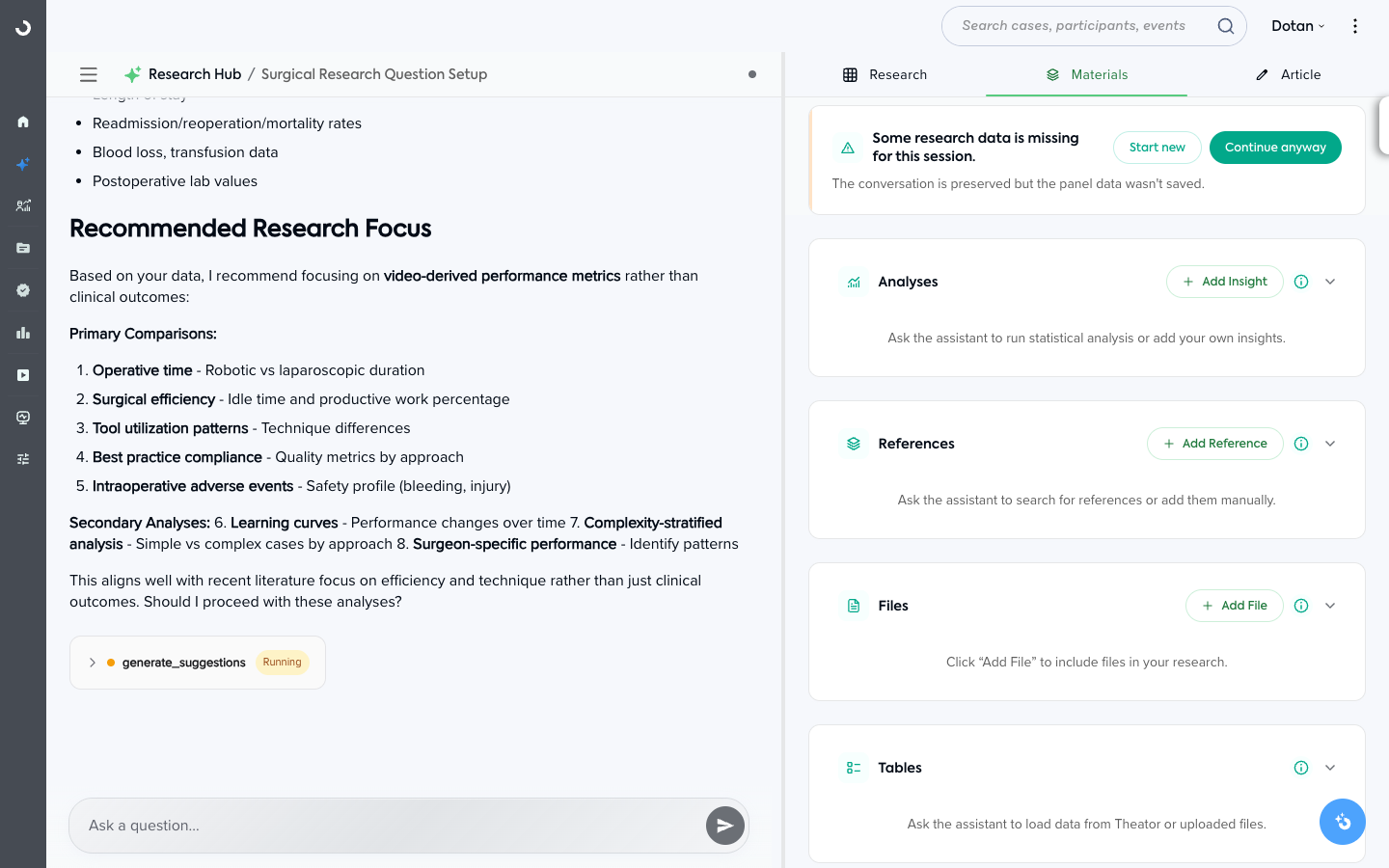The height and width of the screenshot is (868, 1389).
Task: Open the three-dot more options menu
Action: (x=1355, y=26)
